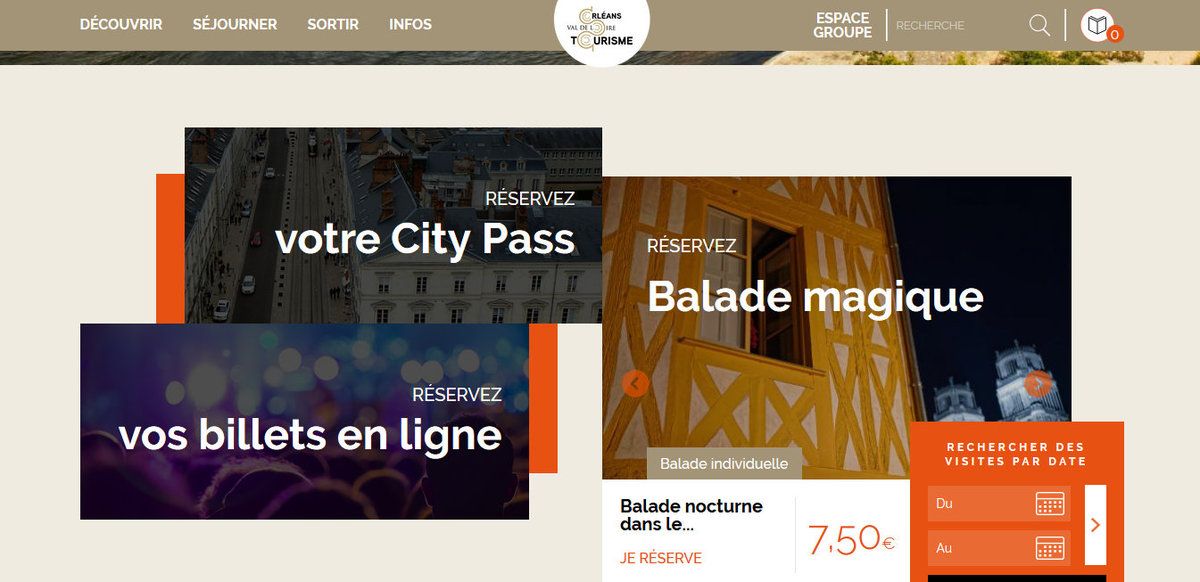
Task: Expand the Séjourner menu
Action: (x=235, y=24)
